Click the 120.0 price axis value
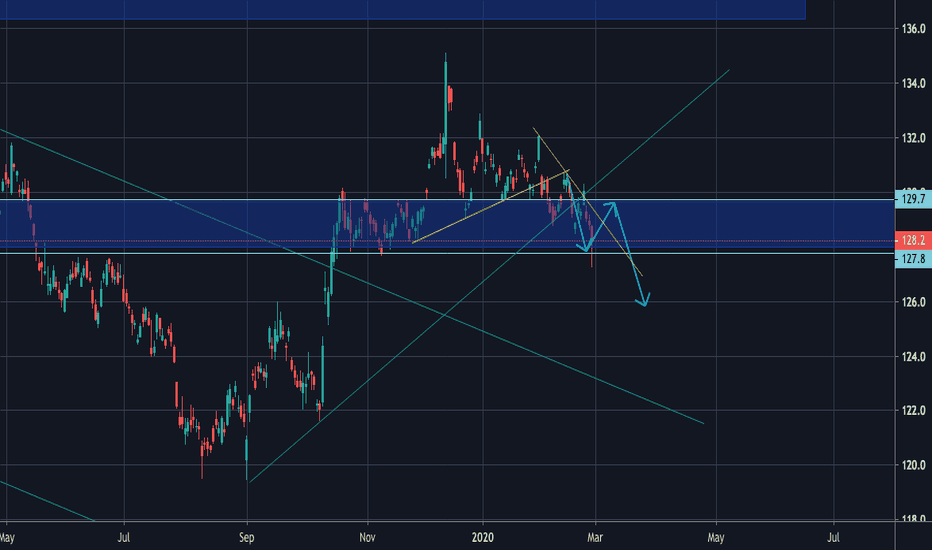This screenshot has width=932, height=550. coord(914,465)
